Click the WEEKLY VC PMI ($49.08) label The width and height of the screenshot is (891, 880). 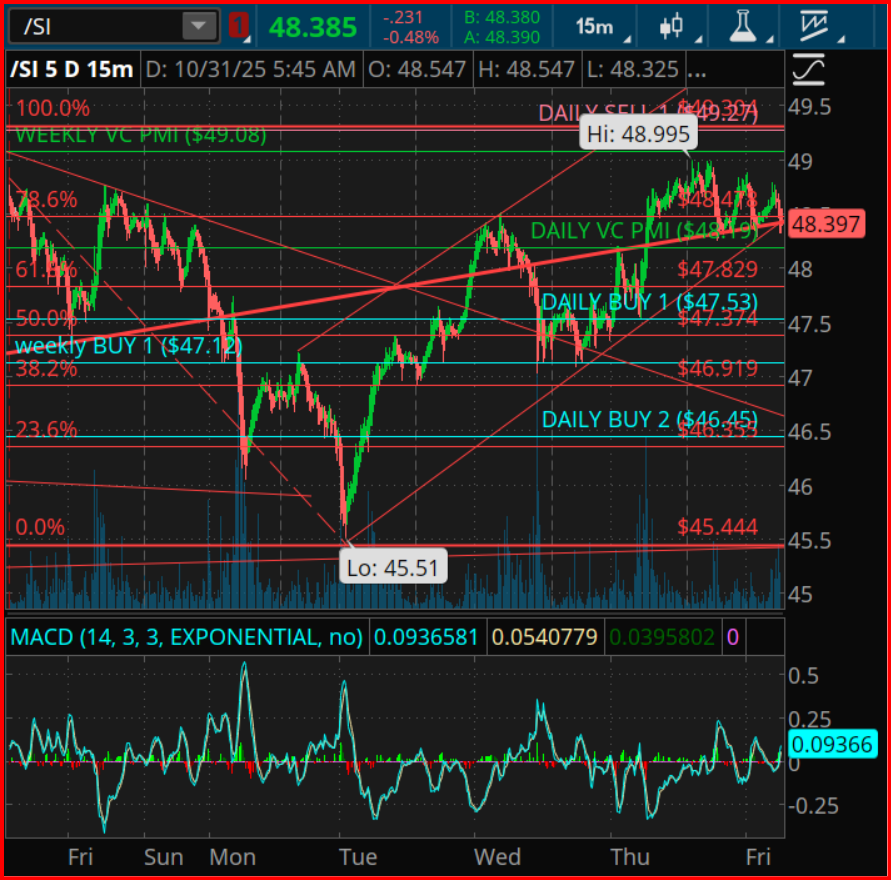[140, 134]
